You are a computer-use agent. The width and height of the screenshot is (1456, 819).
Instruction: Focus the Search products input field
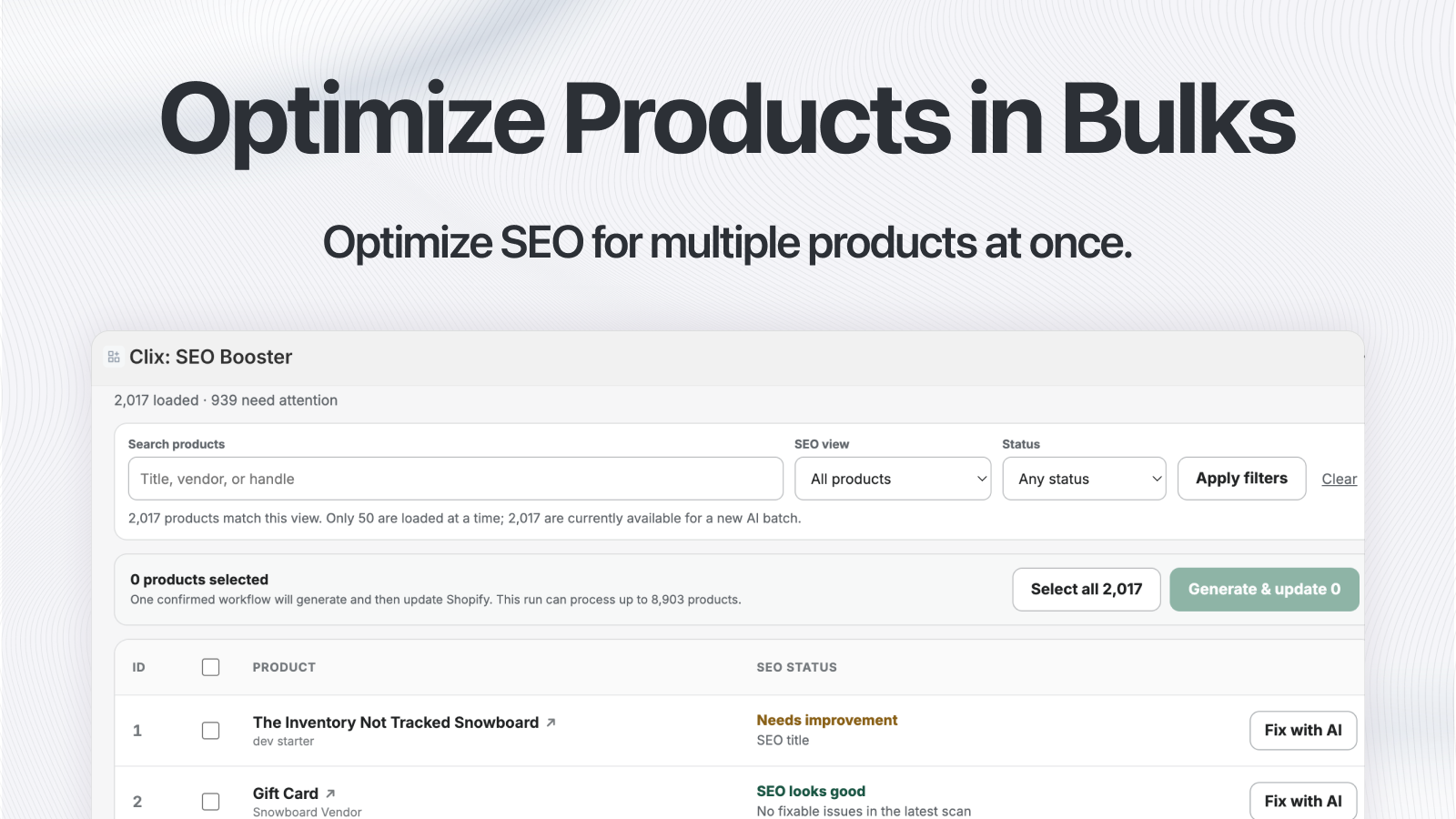[x=456, y=479]
